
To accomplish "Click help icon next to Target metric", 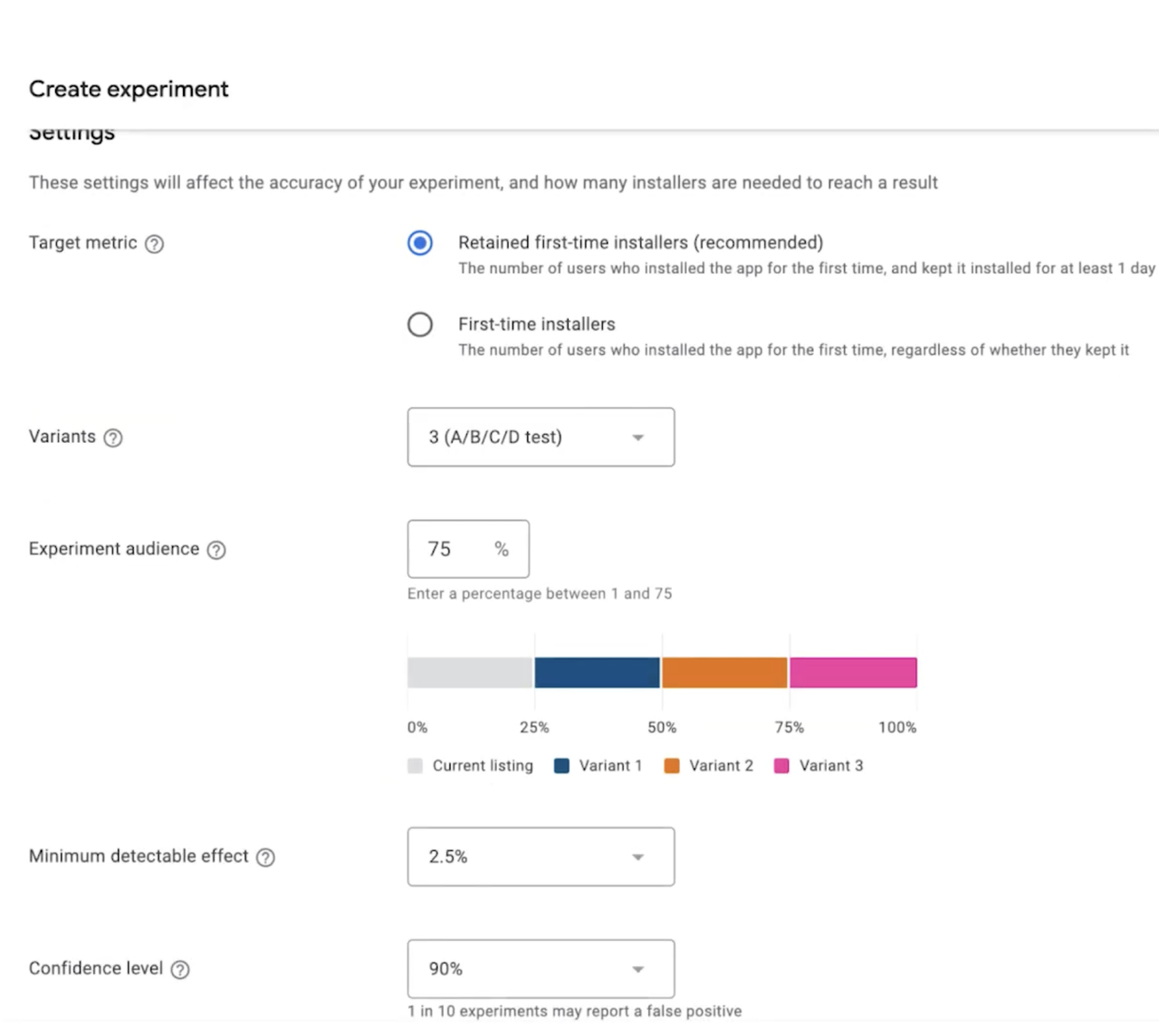I will click(155, 244).
